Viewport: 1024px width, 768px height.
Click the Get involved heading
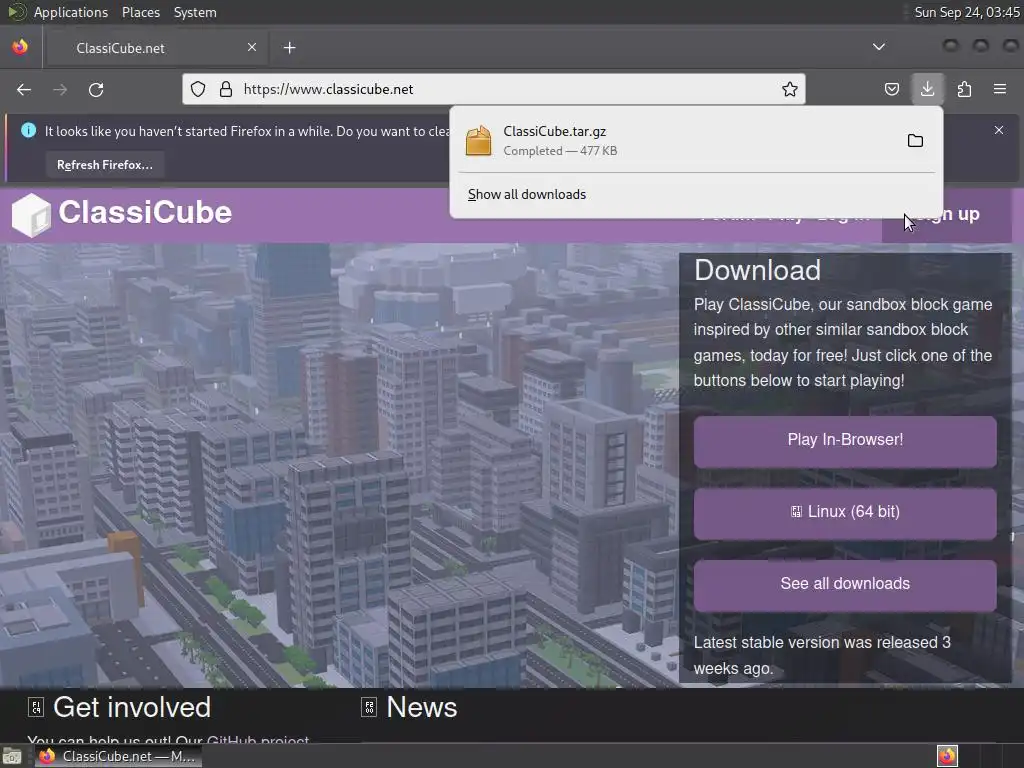[x=132, y=707]
